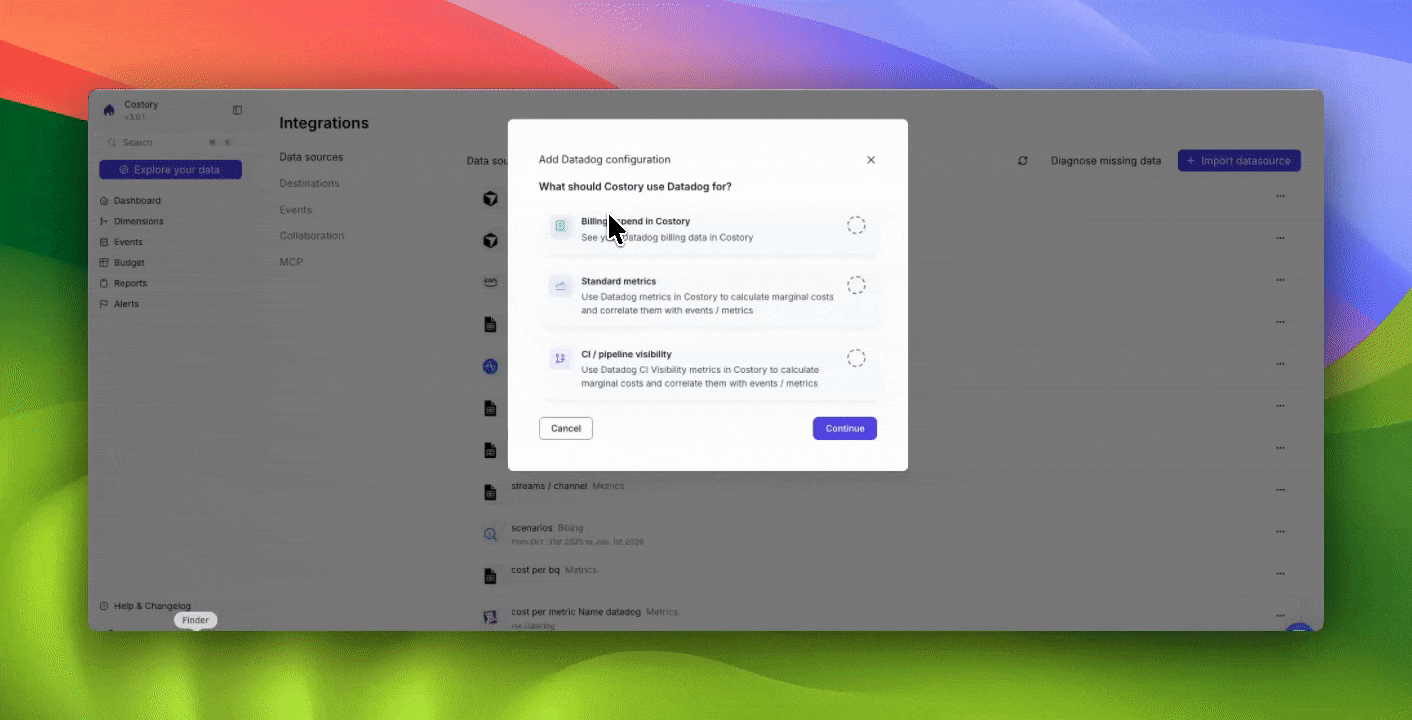Click the Standard metrics chart icon

pyautogui.click(x=560, y=286)
